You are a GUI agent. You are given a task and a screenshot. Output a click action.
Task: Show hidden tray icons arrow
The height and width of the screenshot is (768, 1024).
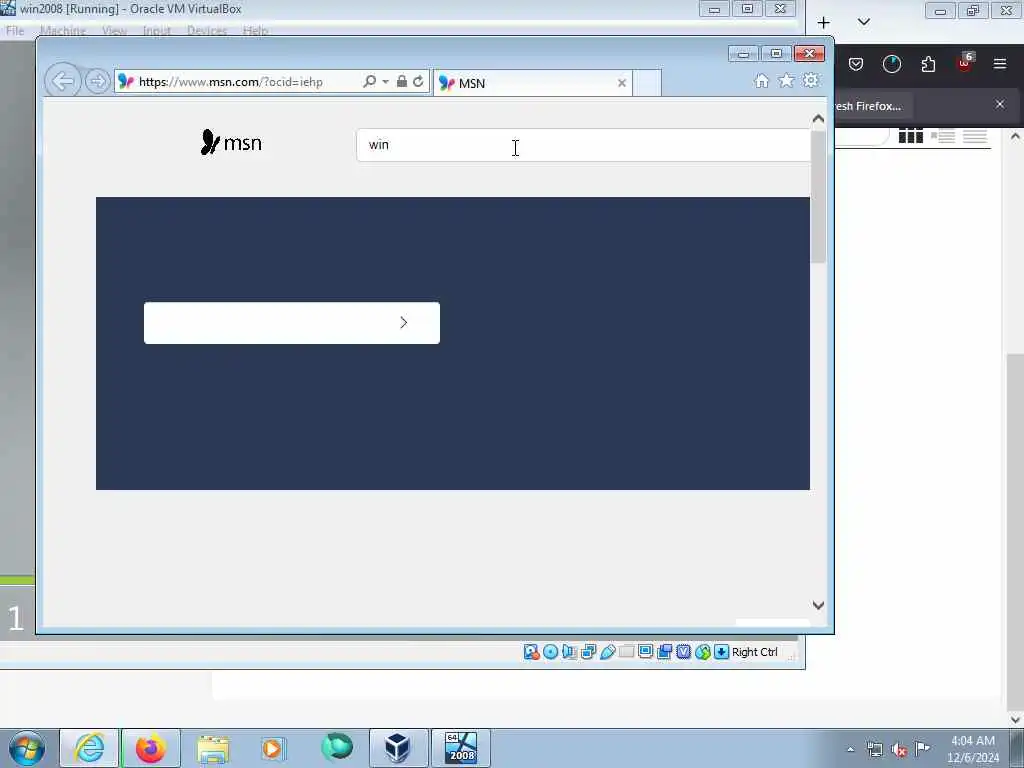tap(850, 749)
